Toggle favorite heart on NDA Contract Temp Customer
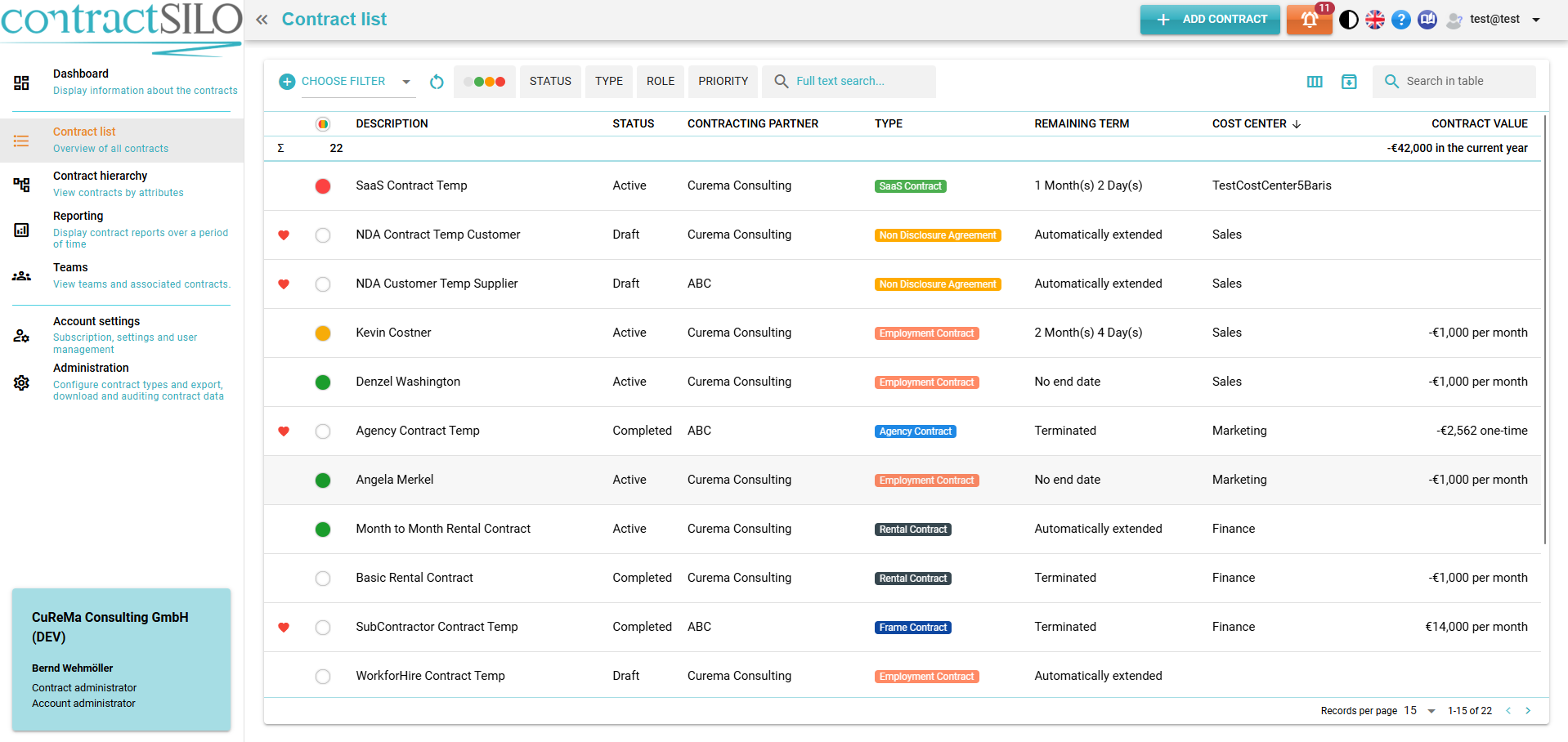This screenshot has height=742, width=1568. [284, 235]
